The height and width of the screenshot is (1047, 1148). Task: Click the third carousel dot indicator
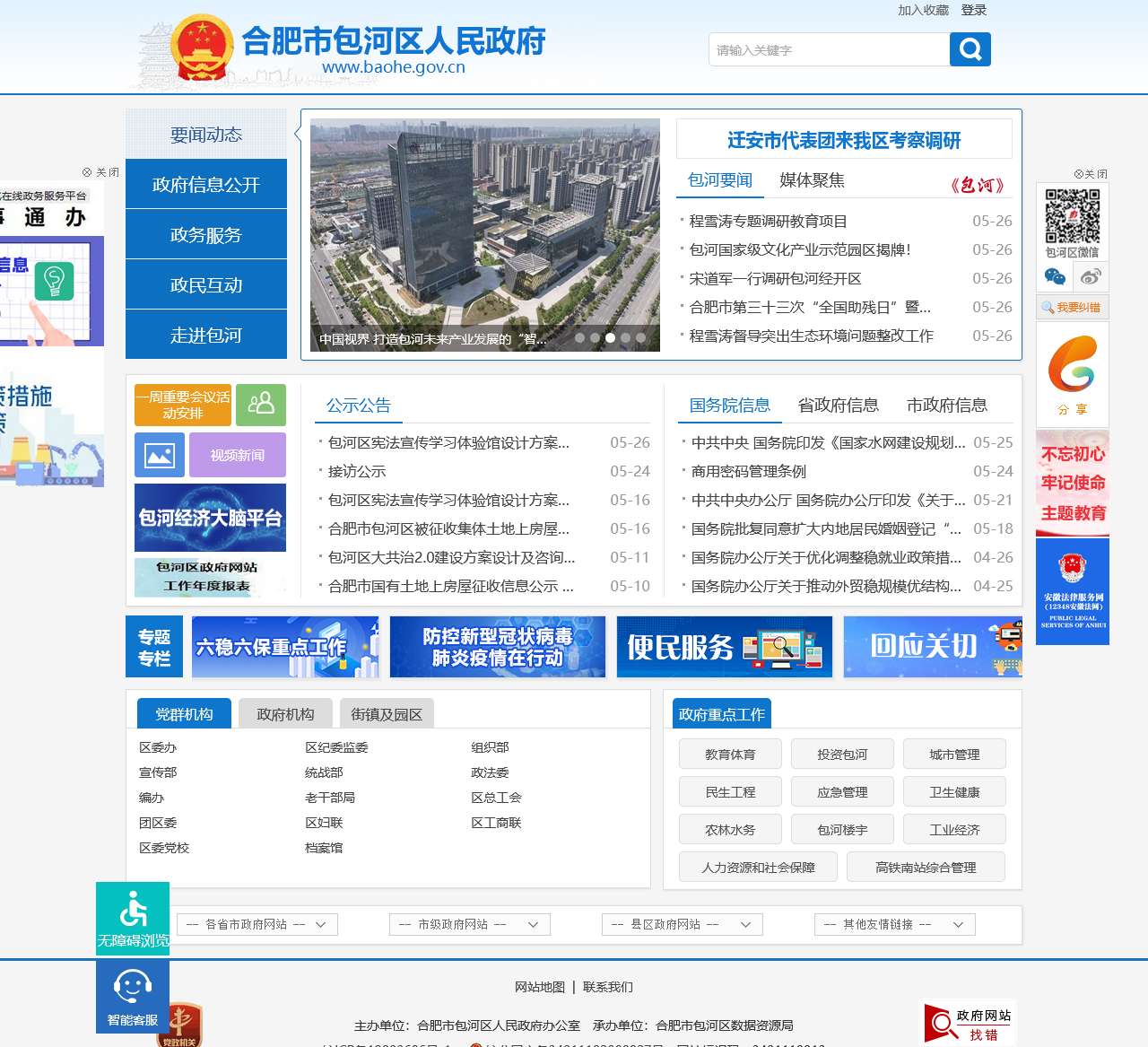click(610, 338)
